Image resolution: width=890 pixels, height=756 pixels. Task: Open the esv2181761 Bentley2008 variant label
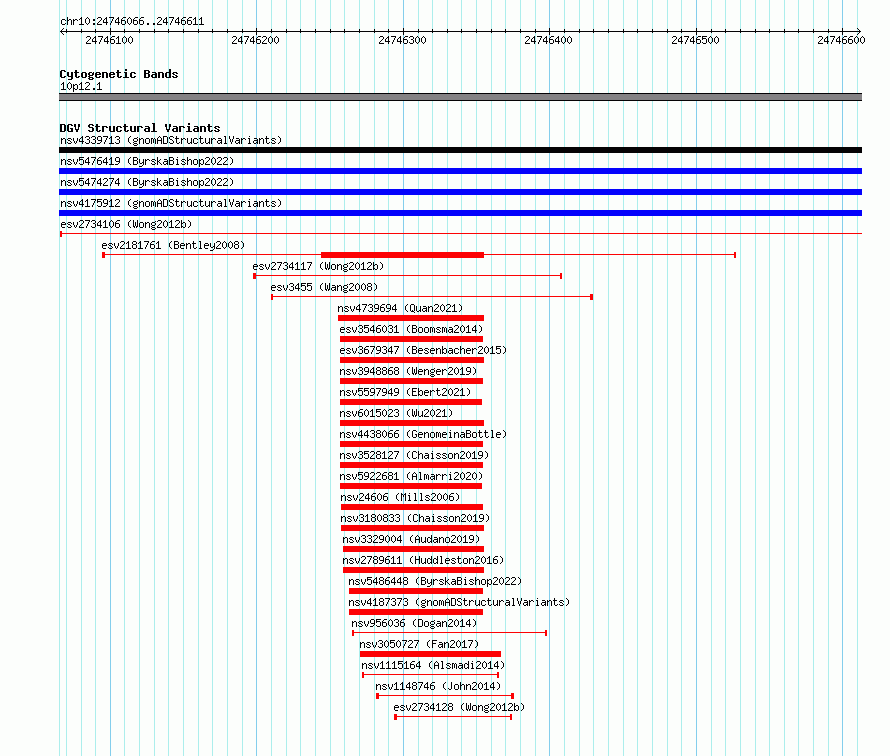click(x=173, y=245)
